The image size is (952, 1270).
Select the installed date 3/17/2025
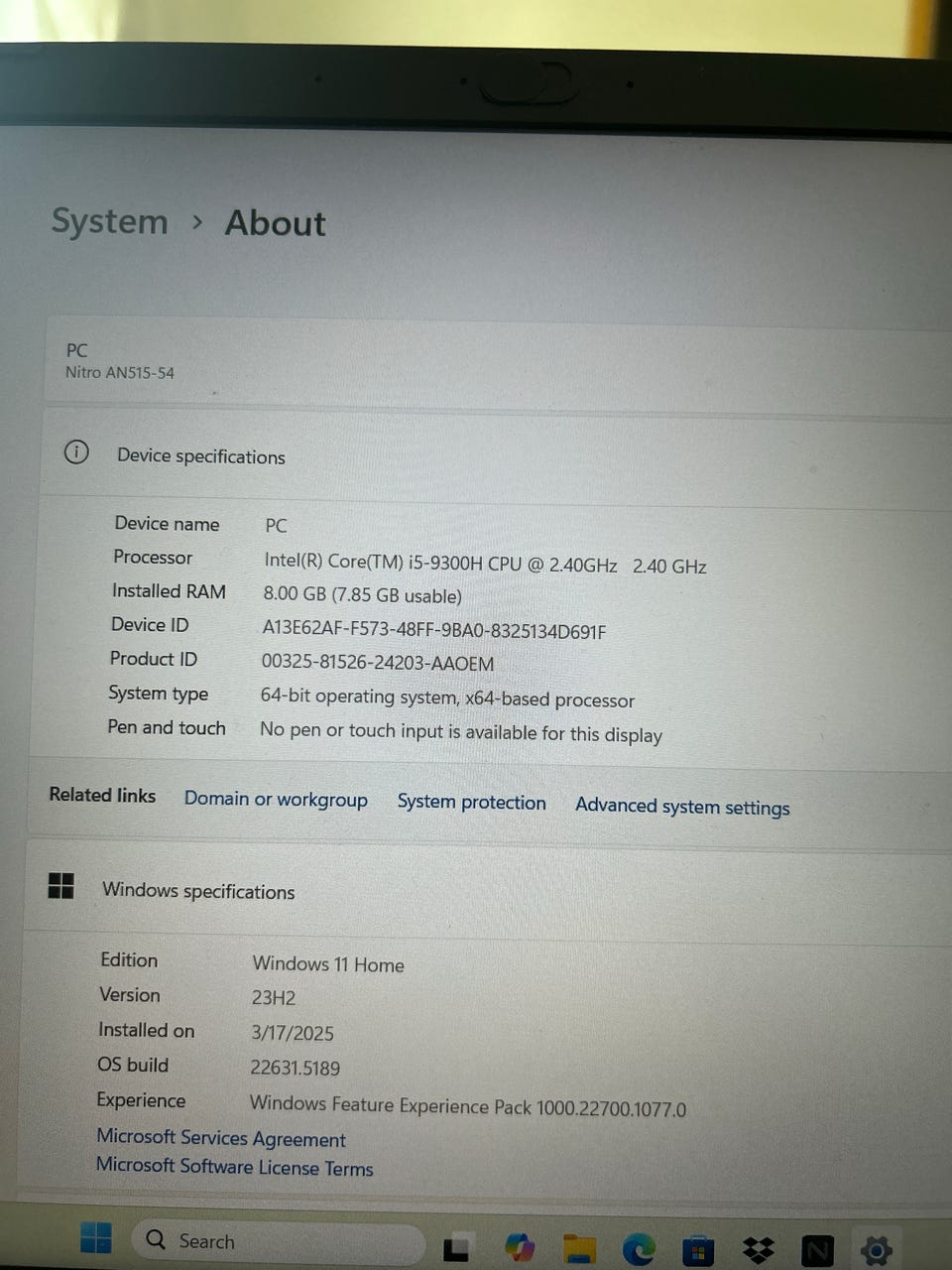point(293,1033)
